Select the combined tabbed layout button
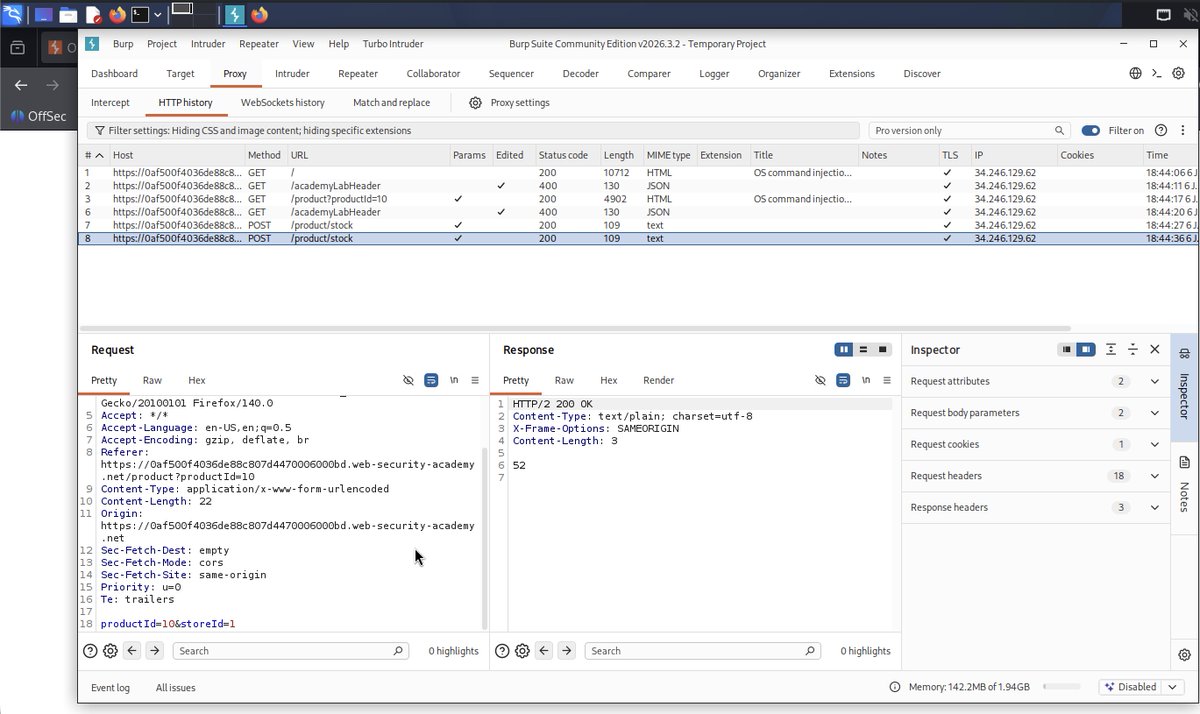Screen dimensions: 1200x714 (x=883, y=350)
